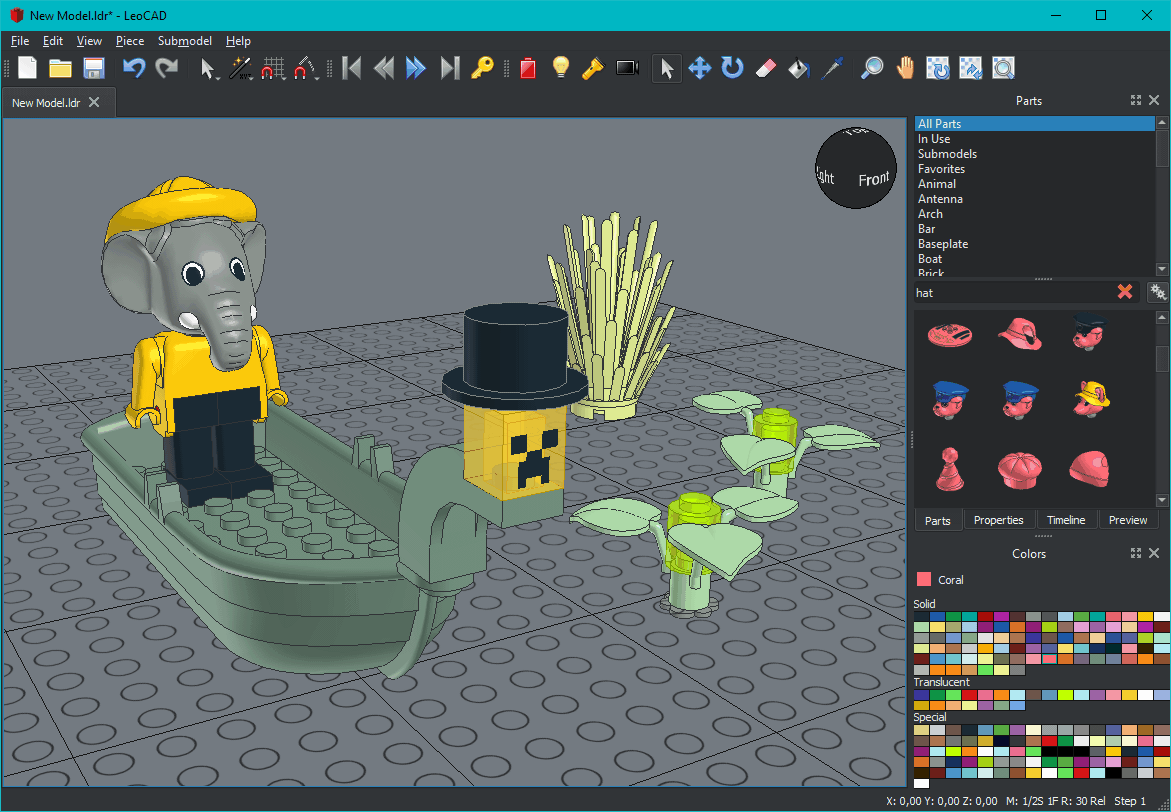Image resolution: width=1171 pixels, height=812 pixels.
Task: Open the Submodel menu
Action: [x=184, y=41]
